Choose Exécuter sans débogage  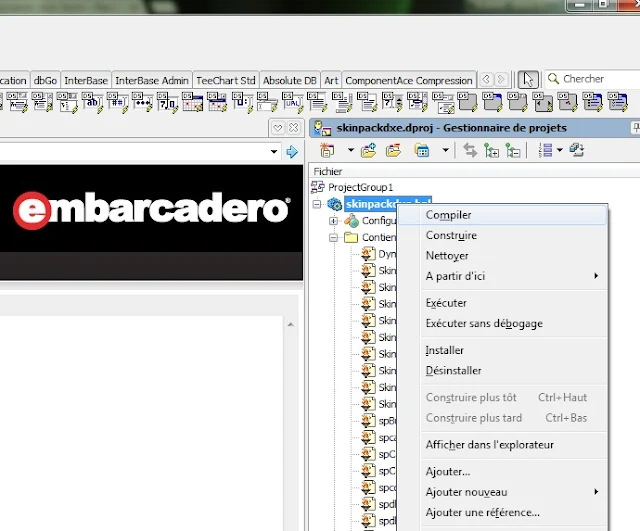pos(502,324)
